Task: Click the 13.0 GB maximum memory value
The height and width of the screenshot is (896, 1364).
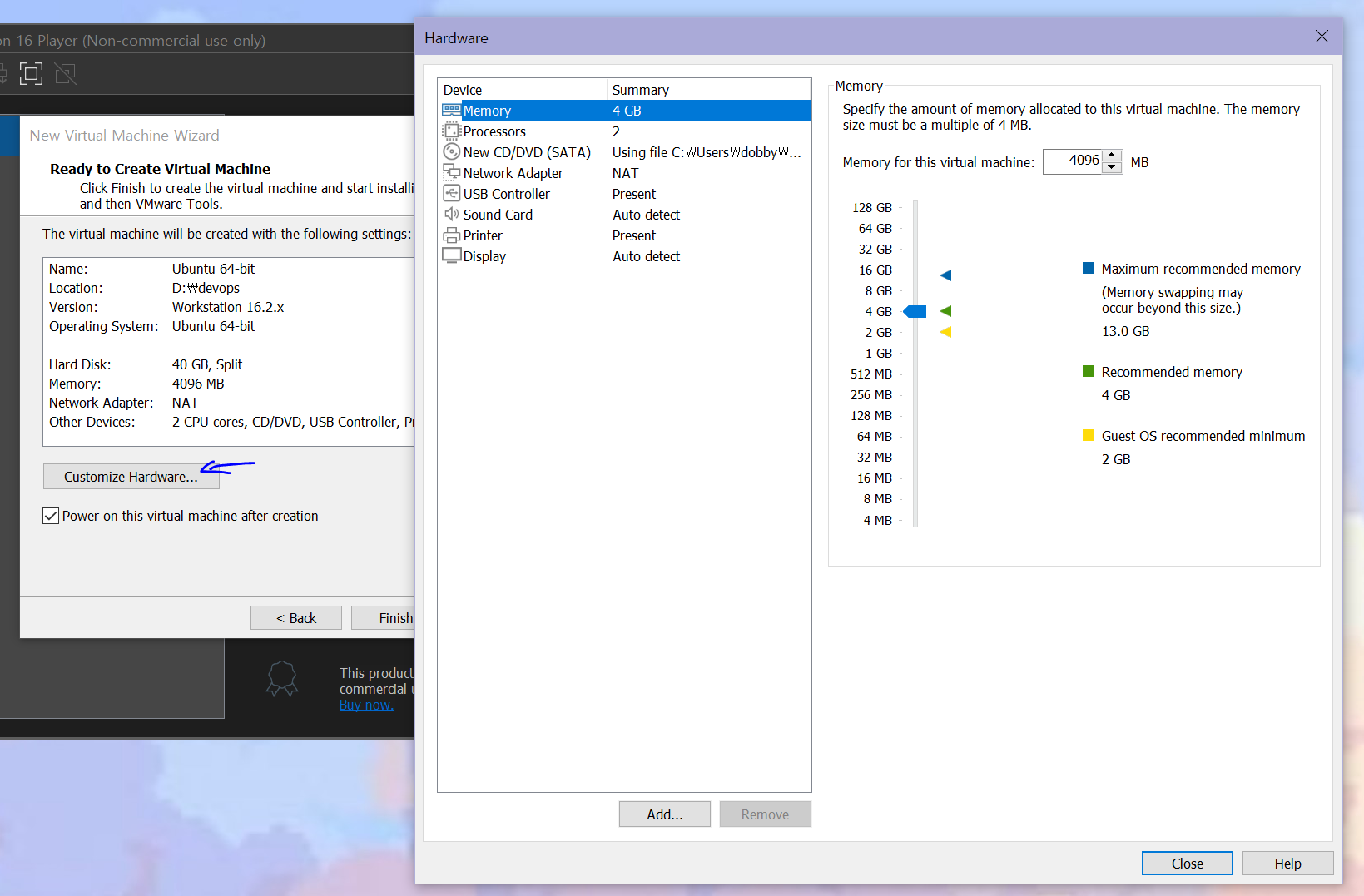Action: point(1126,331)
